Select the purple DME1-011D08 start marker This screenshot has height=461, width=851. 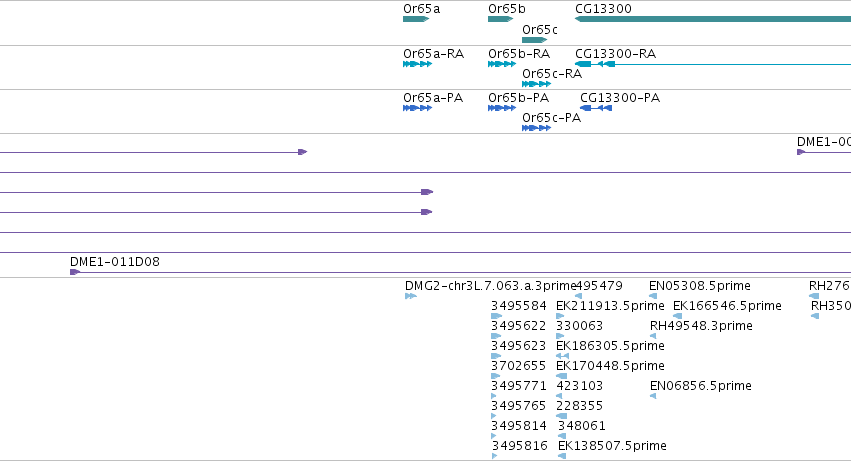point(75,272)
